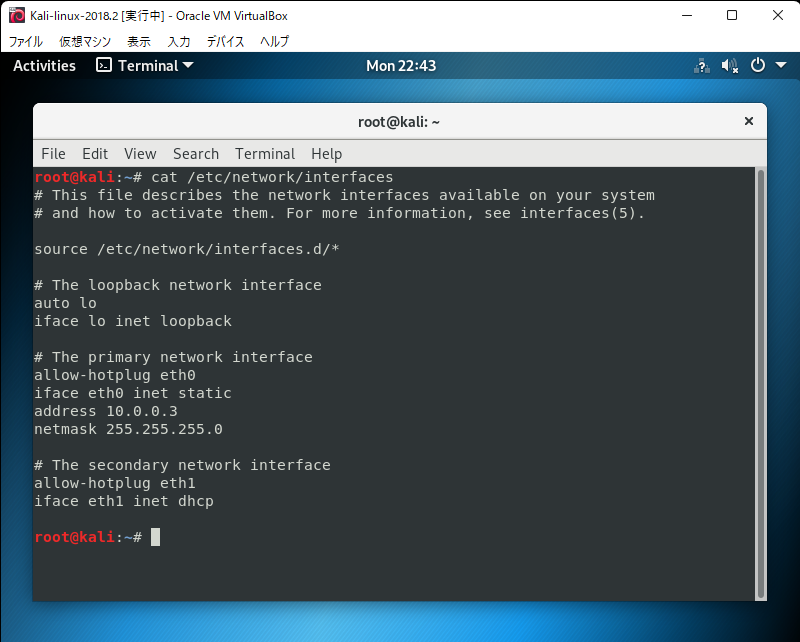Open VirtualBox デバイス menu

click(225, 41)
